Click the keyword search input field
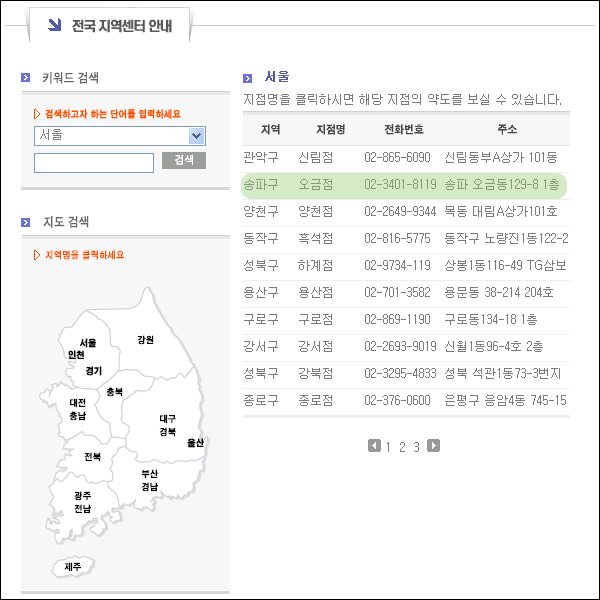Viewport: 600px width, 600px height. 94,163
